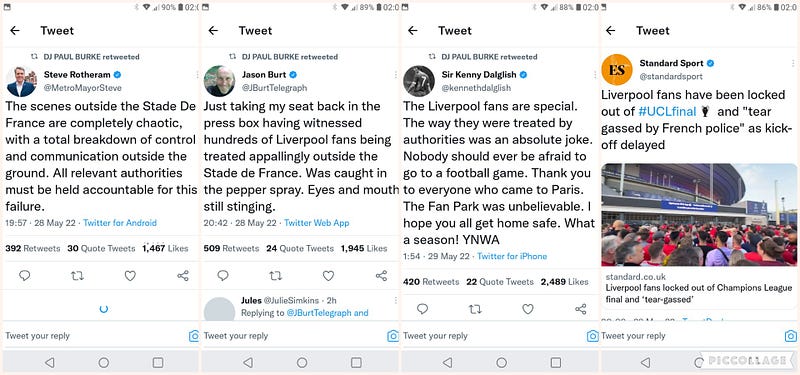
Task: Share Jason Burt's tweet
Action: [x=381, y=276]
